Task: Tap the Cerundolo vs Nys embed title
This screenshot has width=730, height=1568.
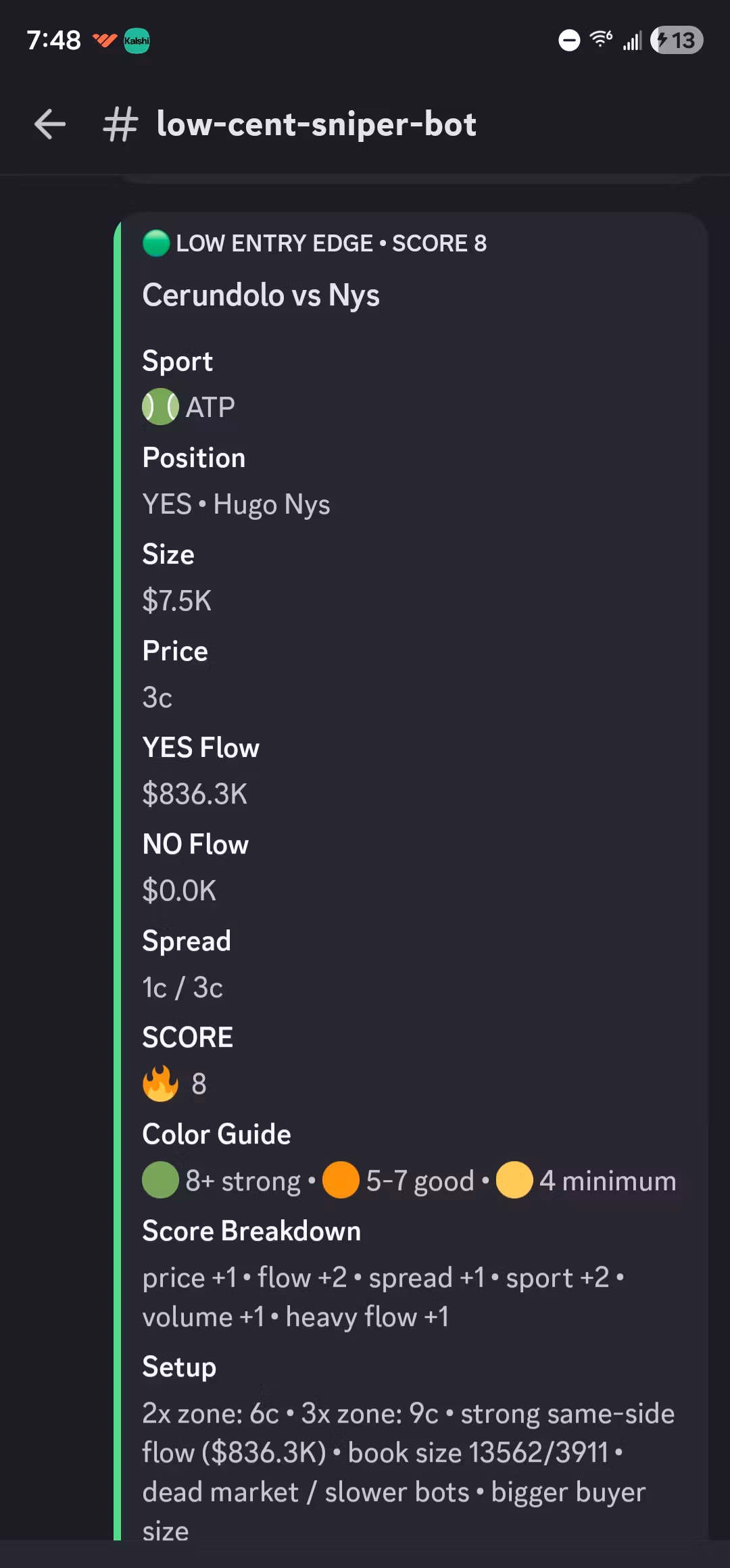Action: 261,295
